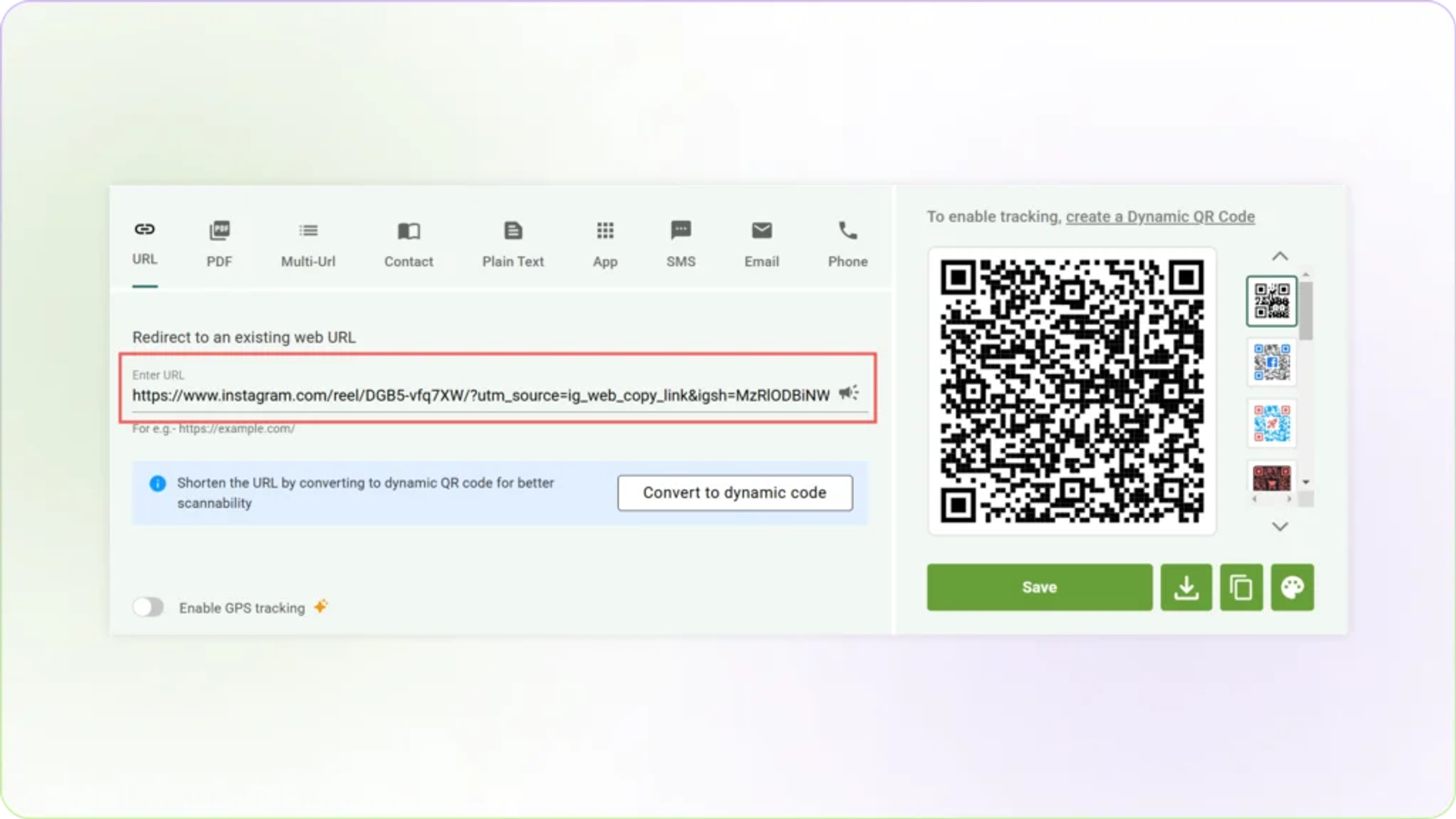Image resolution: width=1456 pixels, height=819 pixels.
Task: Toggle Enable GPS tracking switch
Action: [148, 607]
